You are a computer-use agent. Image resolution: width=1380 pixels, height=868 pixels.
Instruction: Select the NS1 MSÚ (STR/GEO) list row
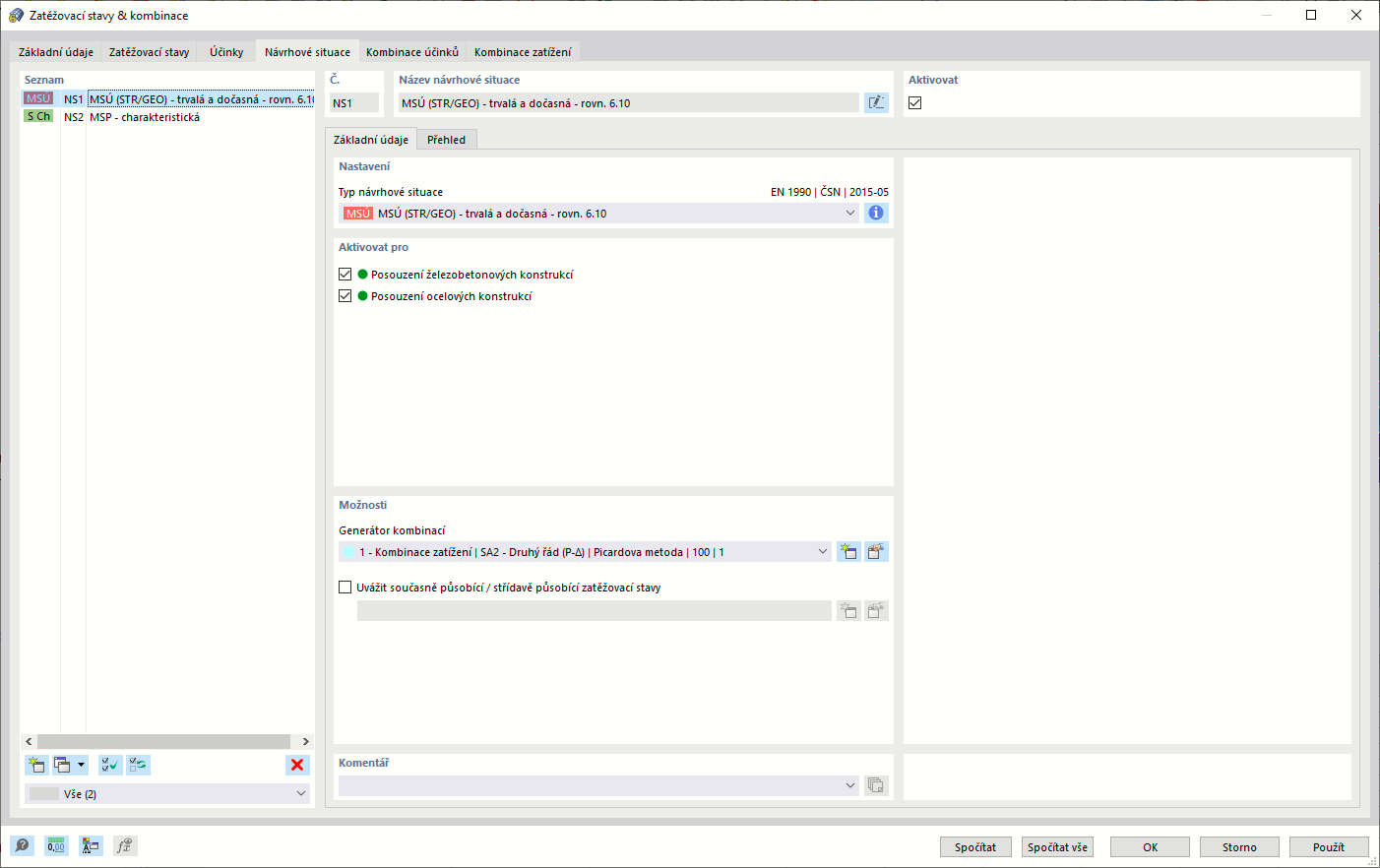pos(167,99)
